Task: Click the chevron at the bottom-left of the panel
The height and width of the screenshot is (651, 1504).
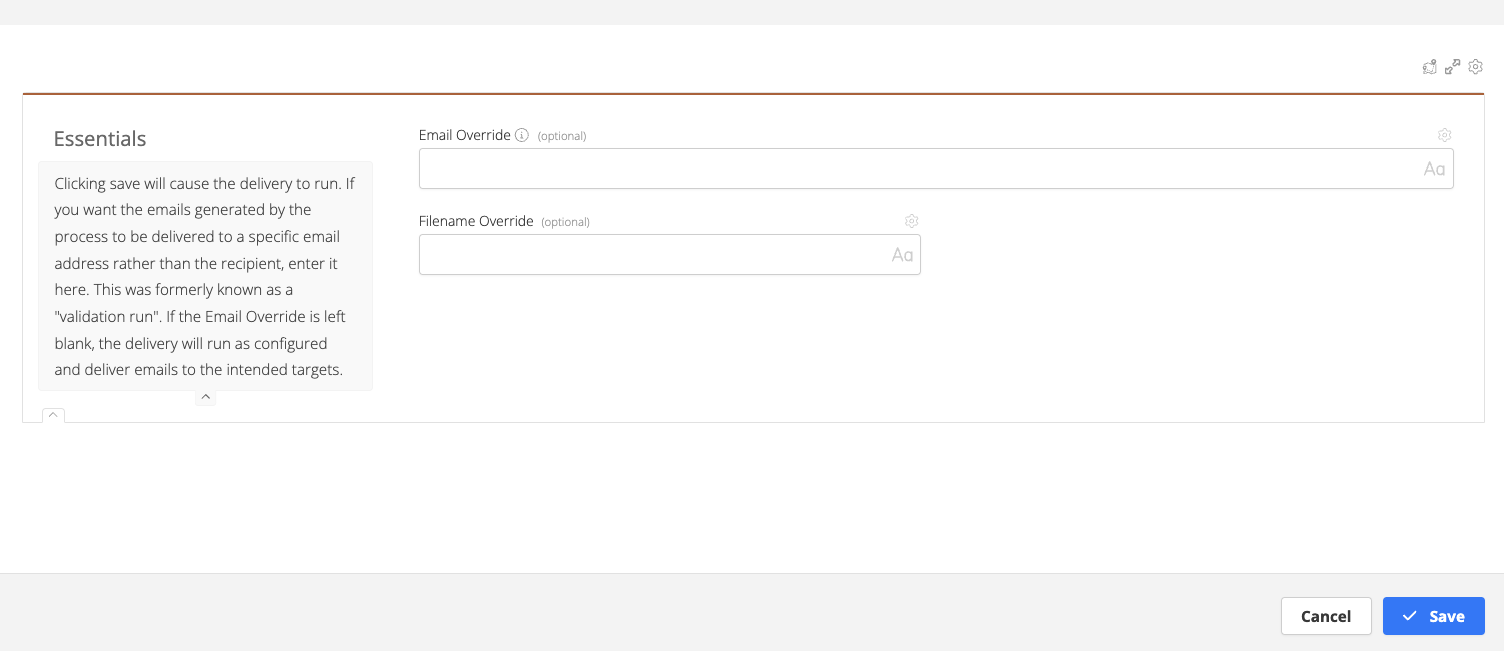Action: point(52,415)
